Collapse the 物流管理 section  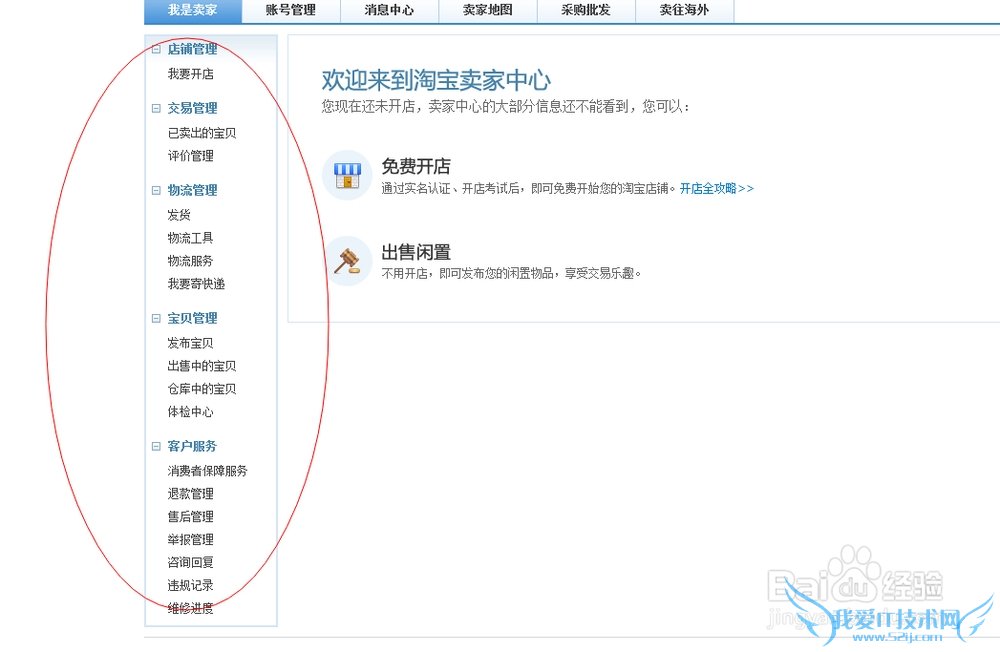156,190
